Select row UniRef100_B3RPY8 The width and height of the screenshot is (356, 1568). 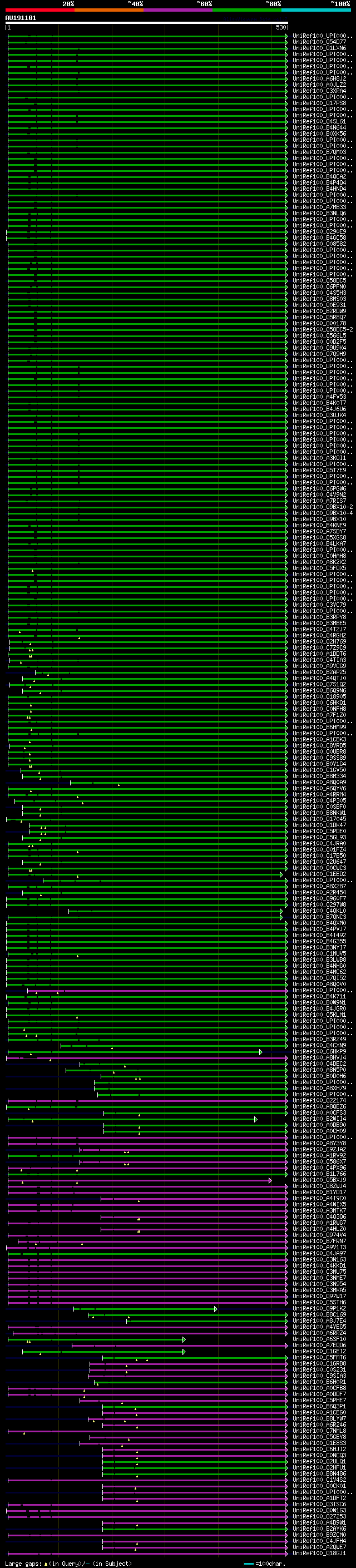(319, 617)
